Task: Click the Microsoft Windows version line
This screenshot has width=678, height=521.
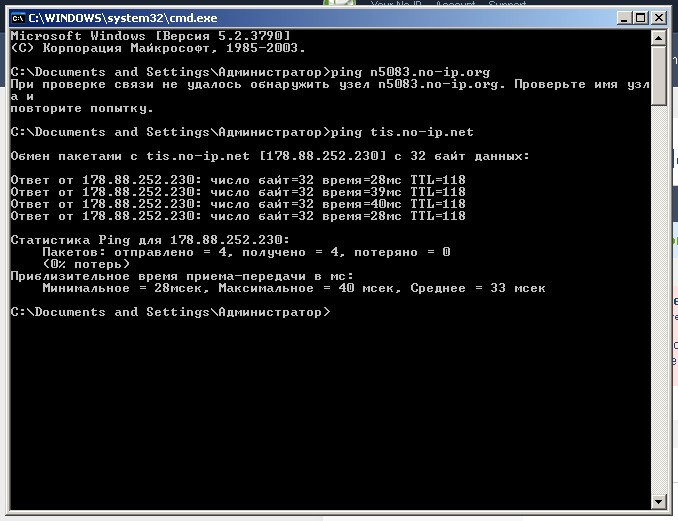Action: point(150,36)
